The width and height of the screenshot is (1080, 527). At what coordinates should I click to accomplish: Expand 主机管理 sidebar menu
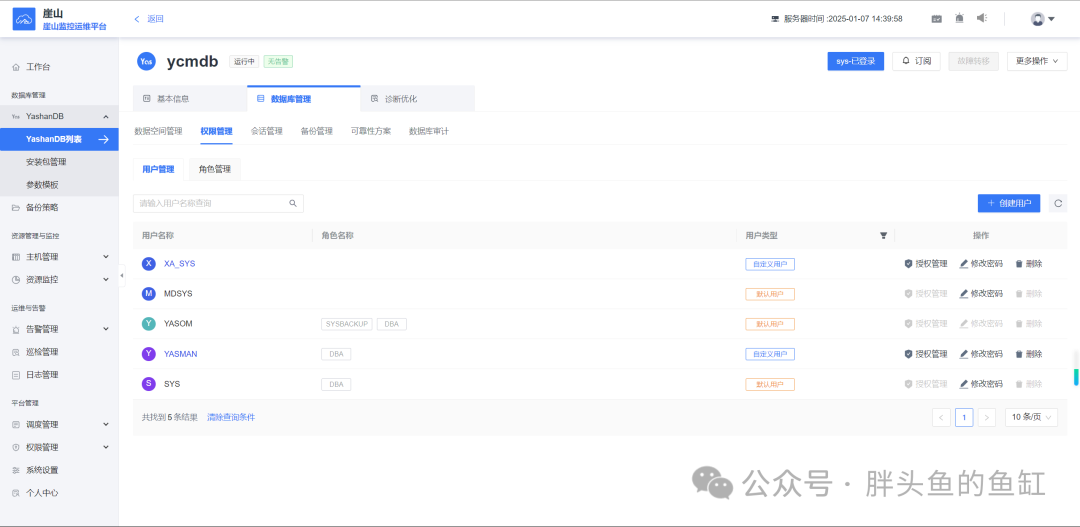coord(59,257)
